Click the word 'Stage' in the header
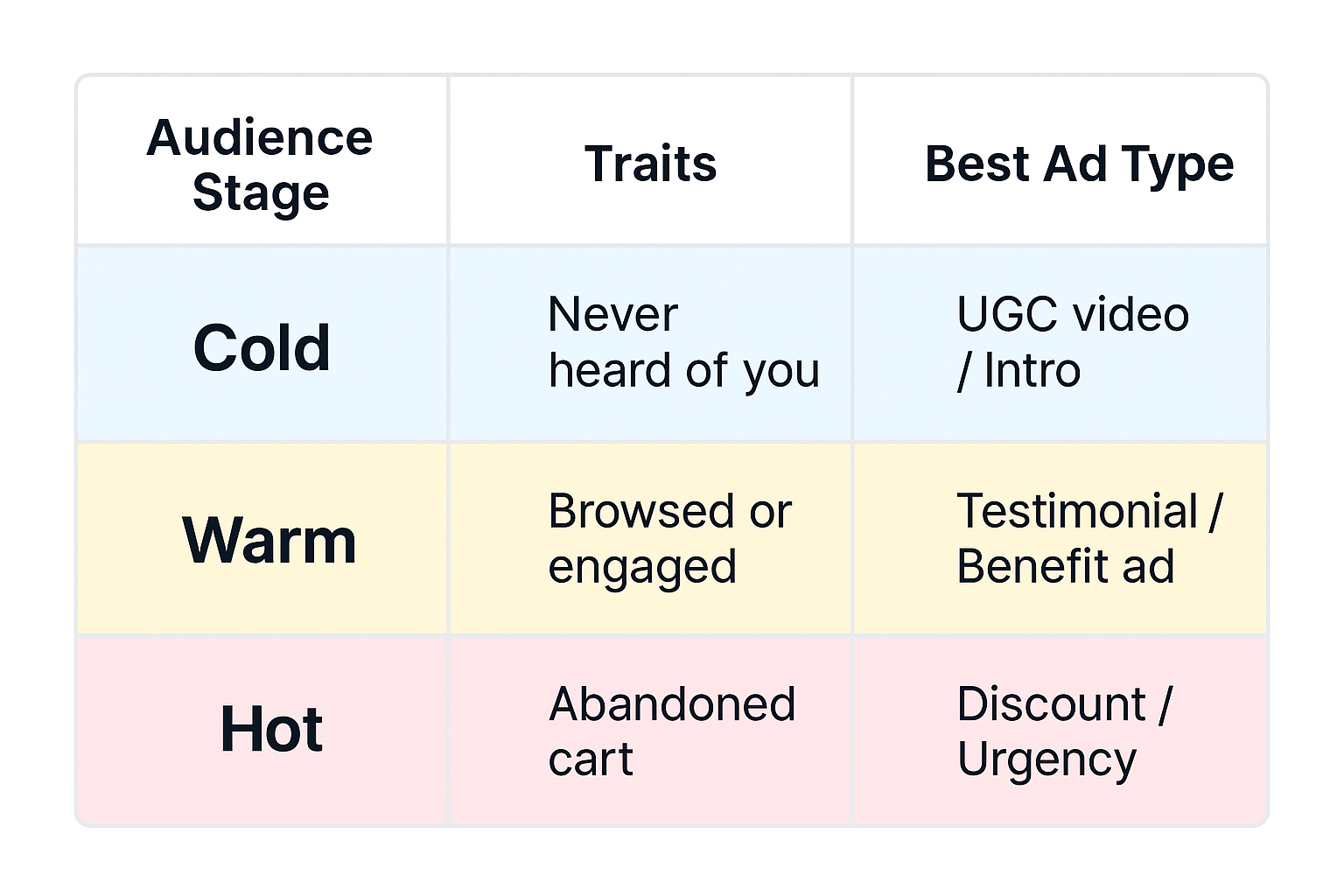Viewport: 1344px width, 896px height. point(261,192)
